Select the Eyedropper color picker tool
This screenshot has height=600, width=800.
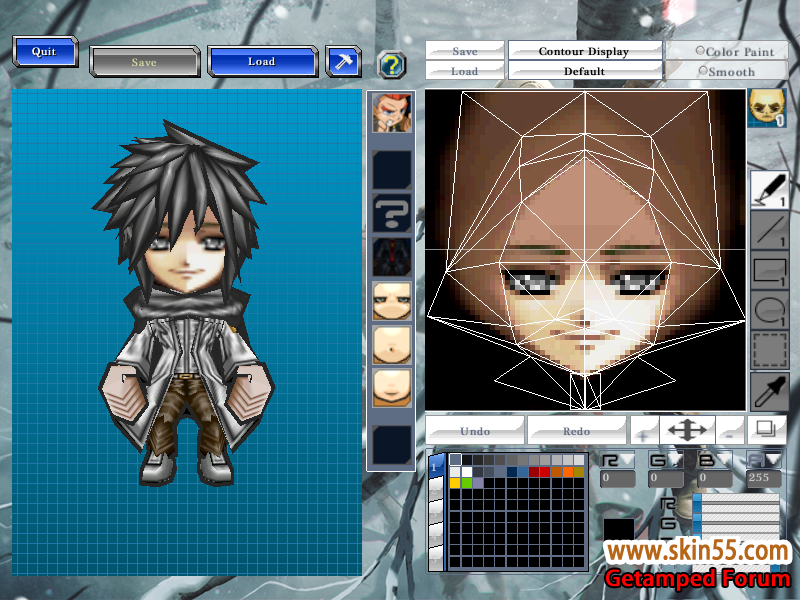tap(770, 391)
